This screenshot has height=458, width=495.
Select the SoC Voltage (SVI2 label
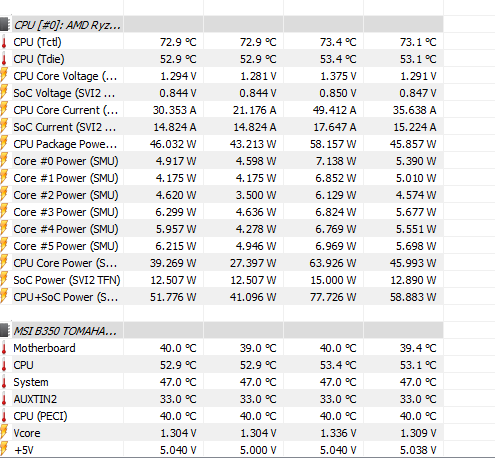point(64,93)
